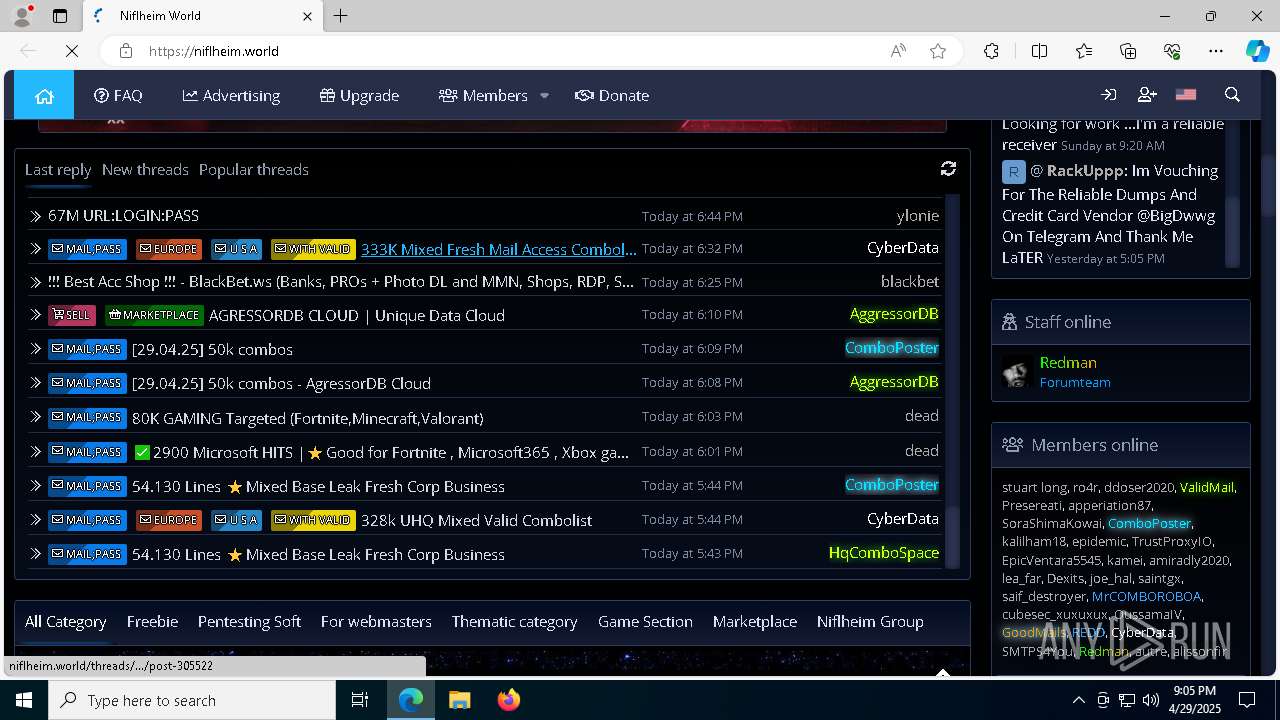Open AGRESSORDB CLOUD Unique Data Cloud thread
Image resolution: width=1280 pixels, height=720 pixels.
(x=356, y=315)
